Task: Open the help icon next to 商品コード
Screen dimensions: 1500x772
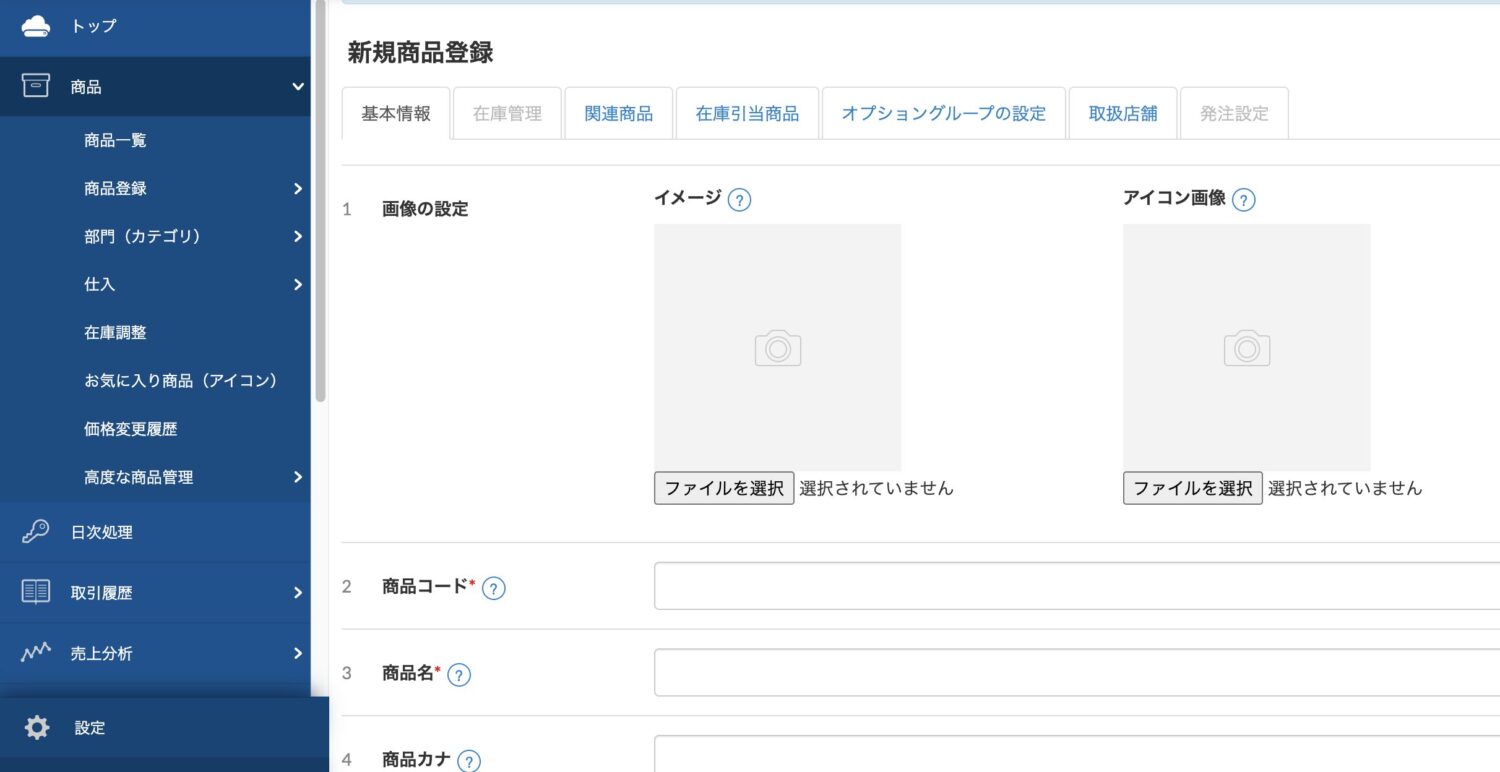Action: coord(492,588)
